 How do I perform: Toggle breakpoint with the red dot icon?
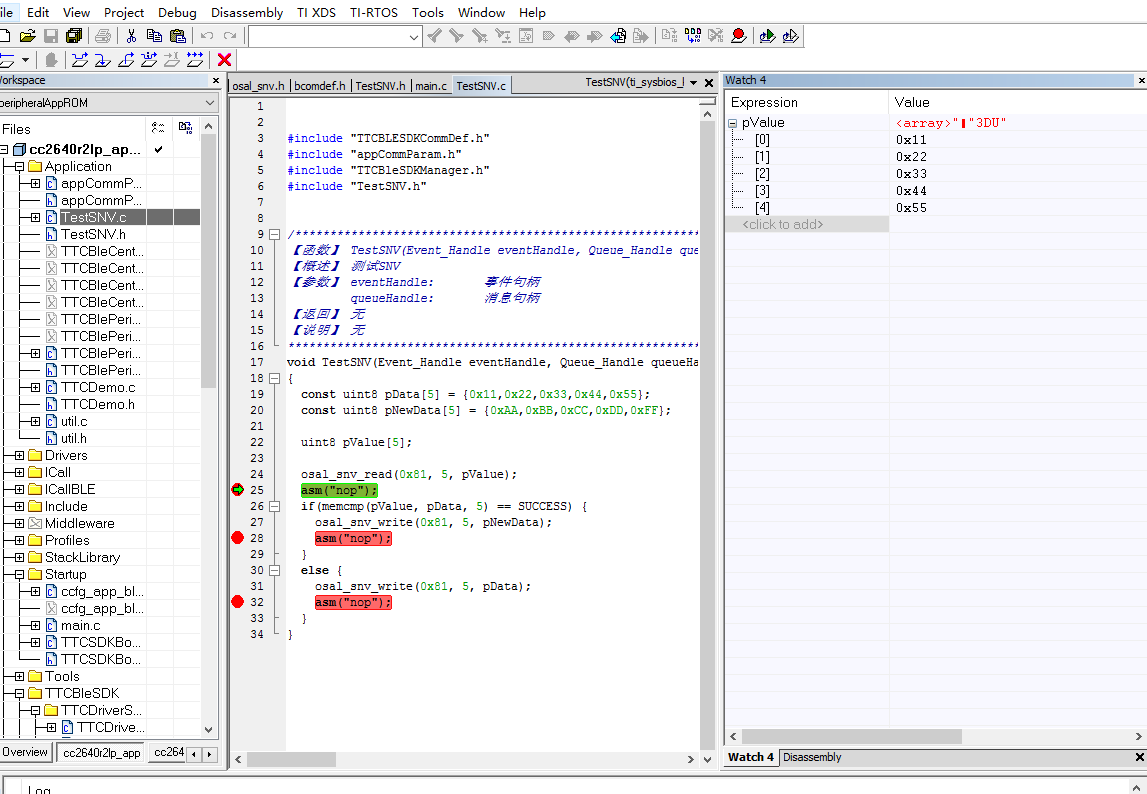pyautogui.click(x=739, y=36)
